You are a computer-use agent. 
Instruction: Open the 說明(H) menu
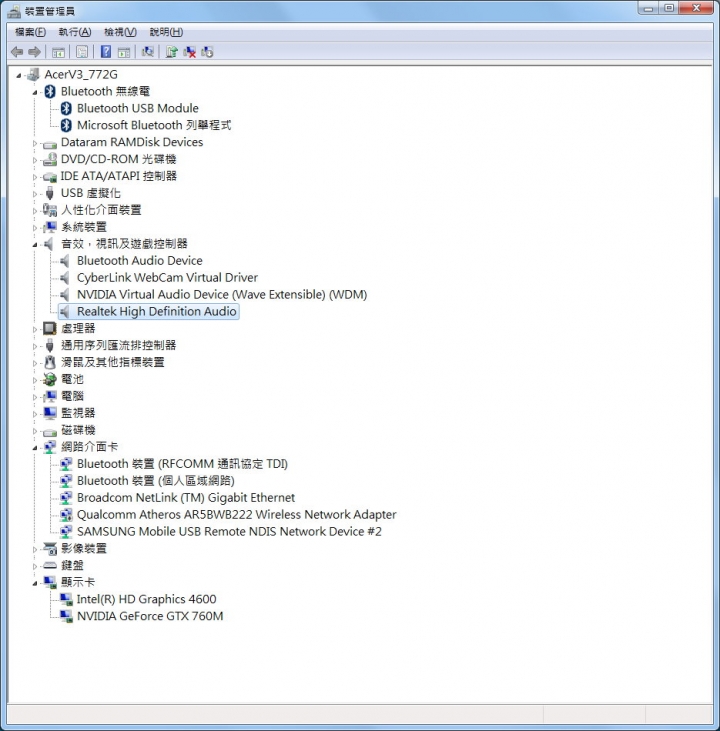tap(166, 32)
